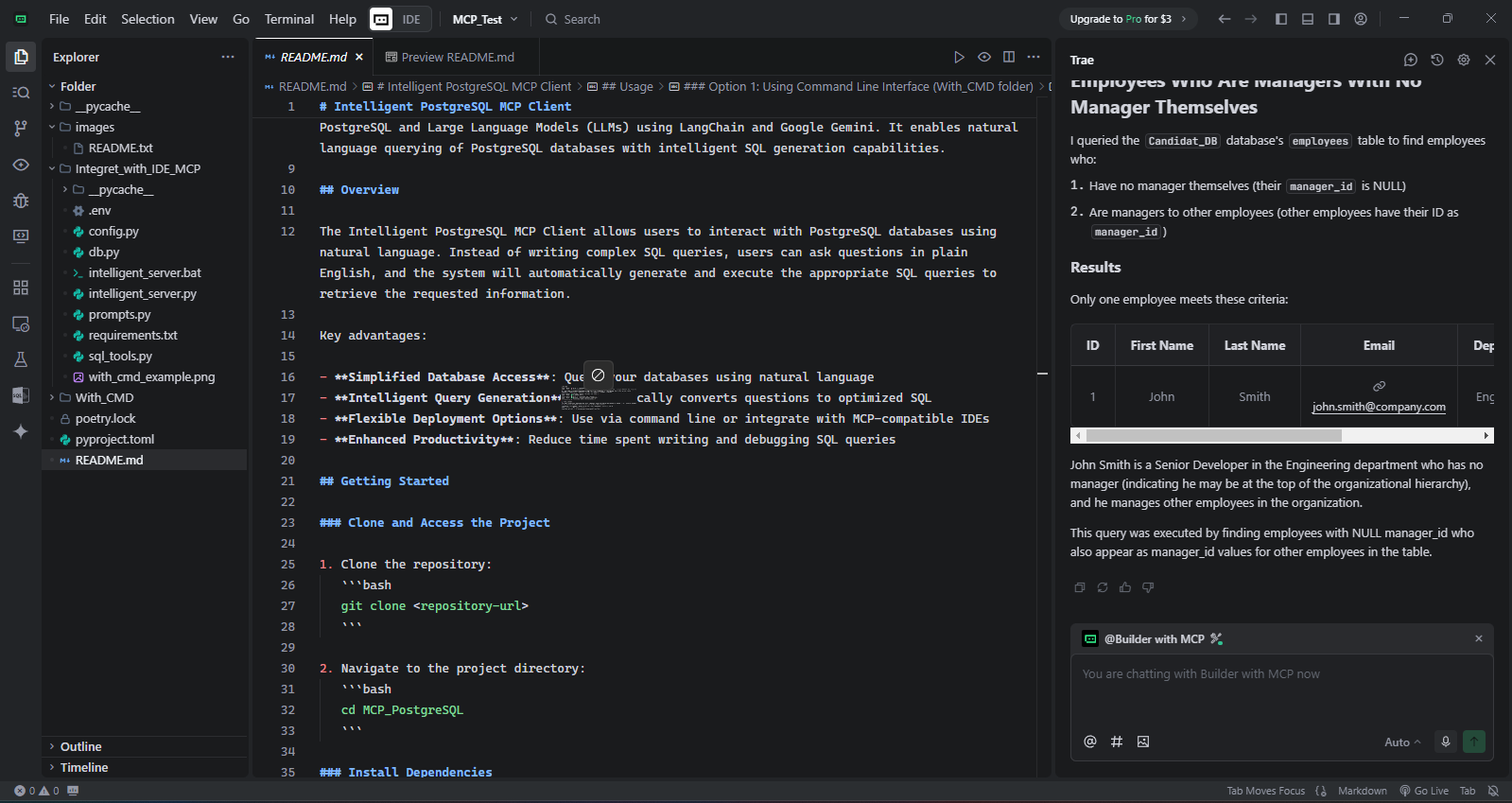This screenshot has width=1512, height=803.
Task: Click the eye-shaped icon in the activity bar
Action: [x=21, y=165]
